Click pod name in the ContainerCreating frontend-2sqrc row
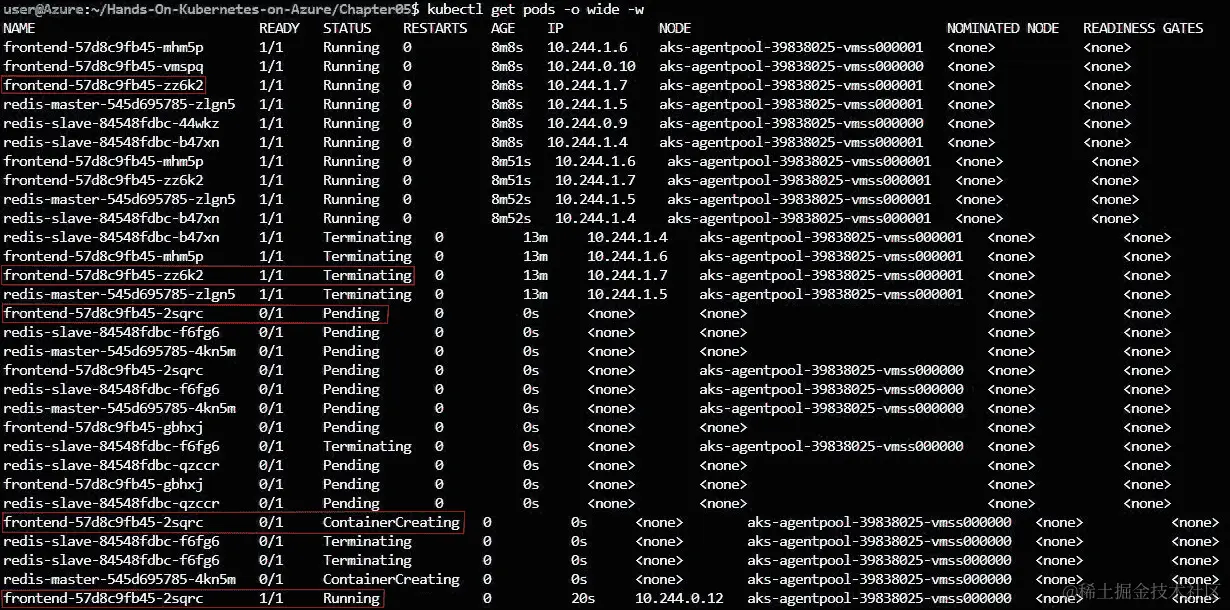This screenshot has width=1230, height=610. (103, 522)
